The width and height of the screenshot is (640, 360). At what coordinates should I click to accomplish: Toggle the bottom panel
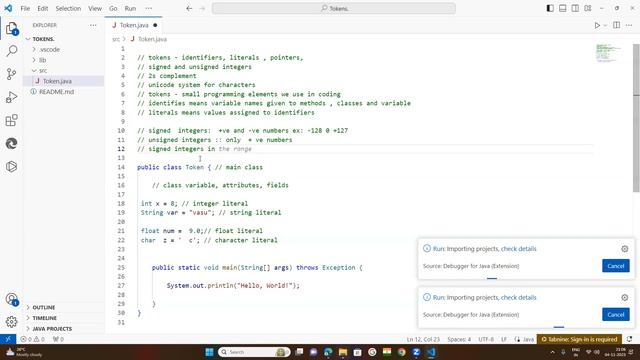click(x=563, y=8)
